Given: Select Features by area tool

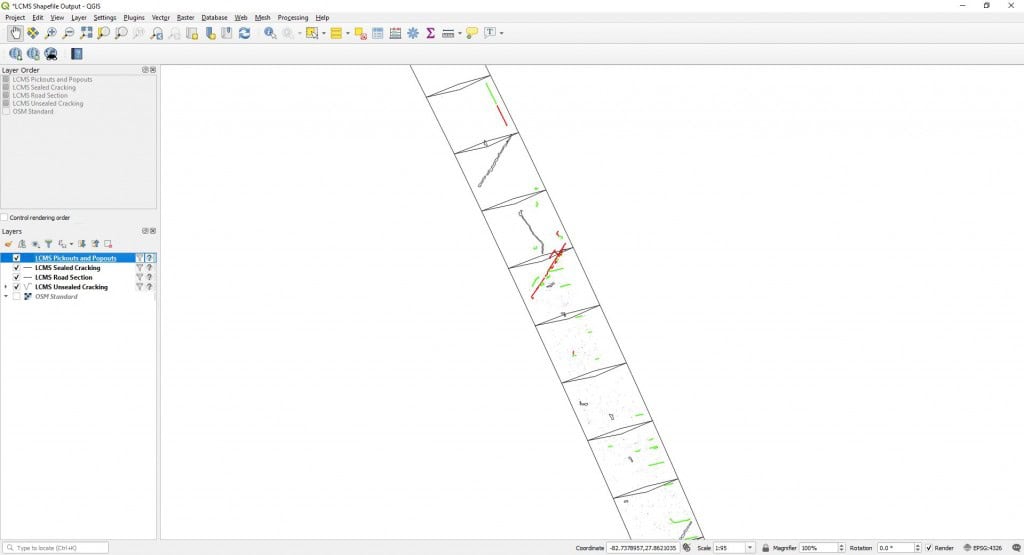Looking at the screenshot, I should (x=312, y=33).
